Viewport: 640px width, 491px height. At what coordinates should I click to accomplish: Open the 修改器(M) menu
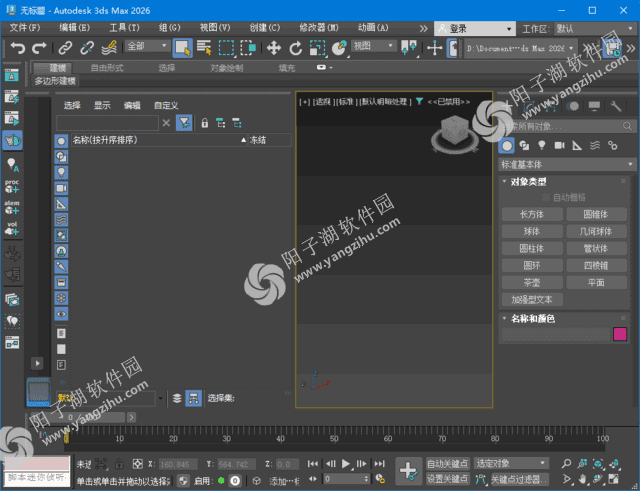click(319, 28)
